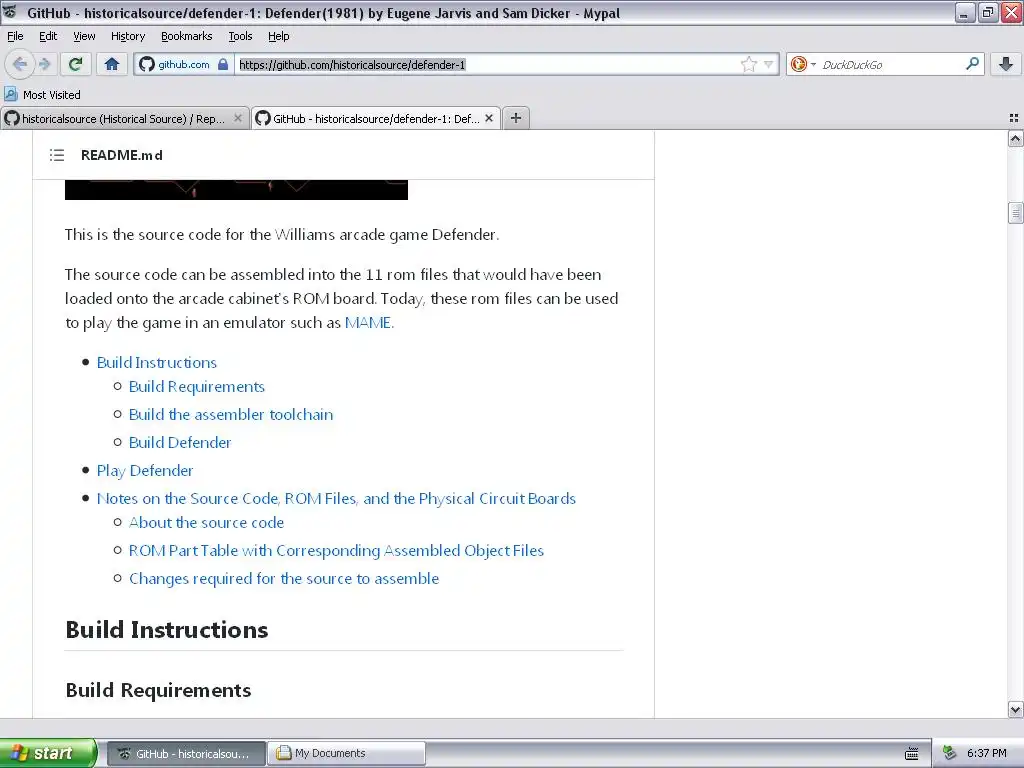
Task: Jump to Build Instructions link
Action: pos(157,362)
